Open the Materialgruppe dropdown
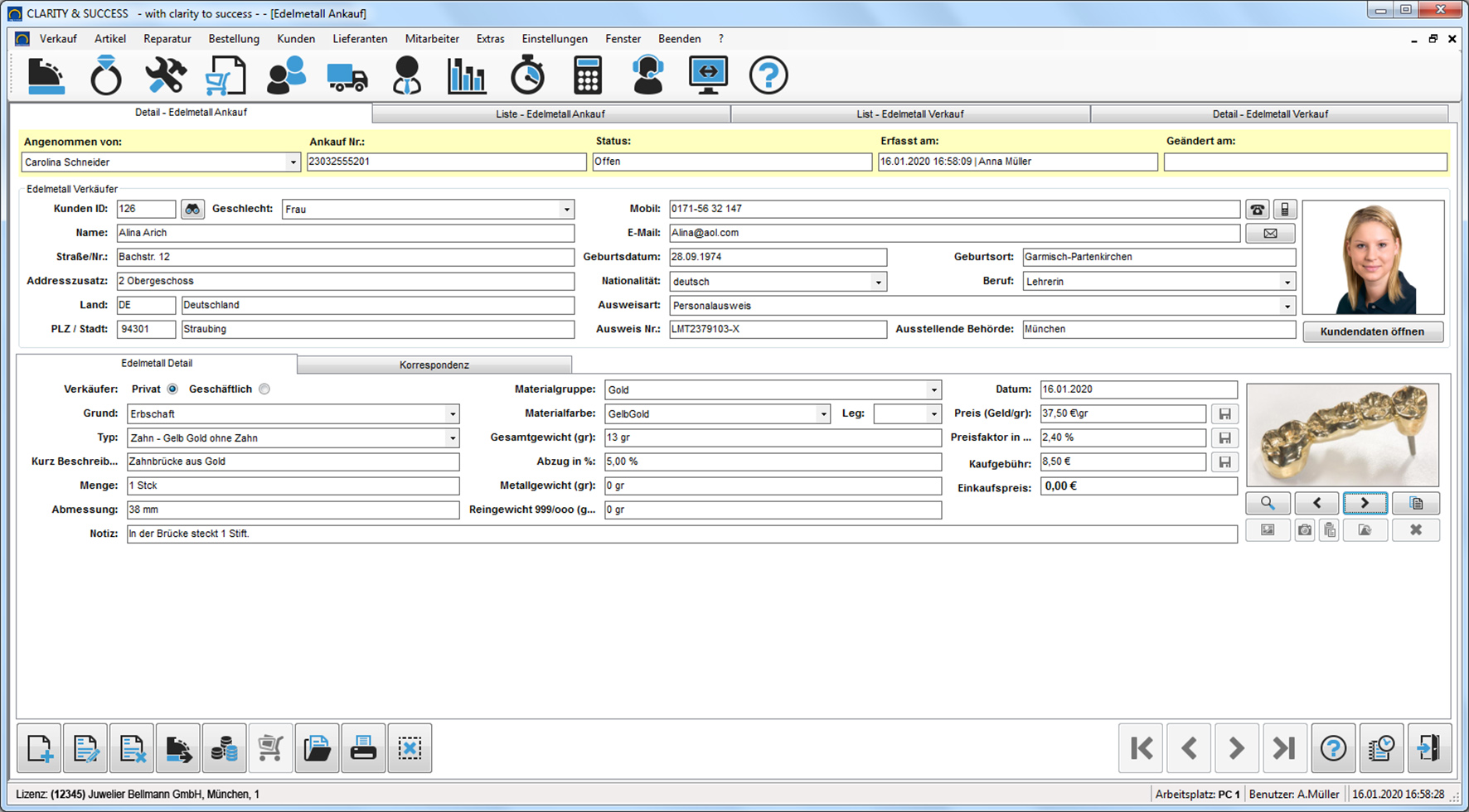1469x812 pixels. click(933, 390)
